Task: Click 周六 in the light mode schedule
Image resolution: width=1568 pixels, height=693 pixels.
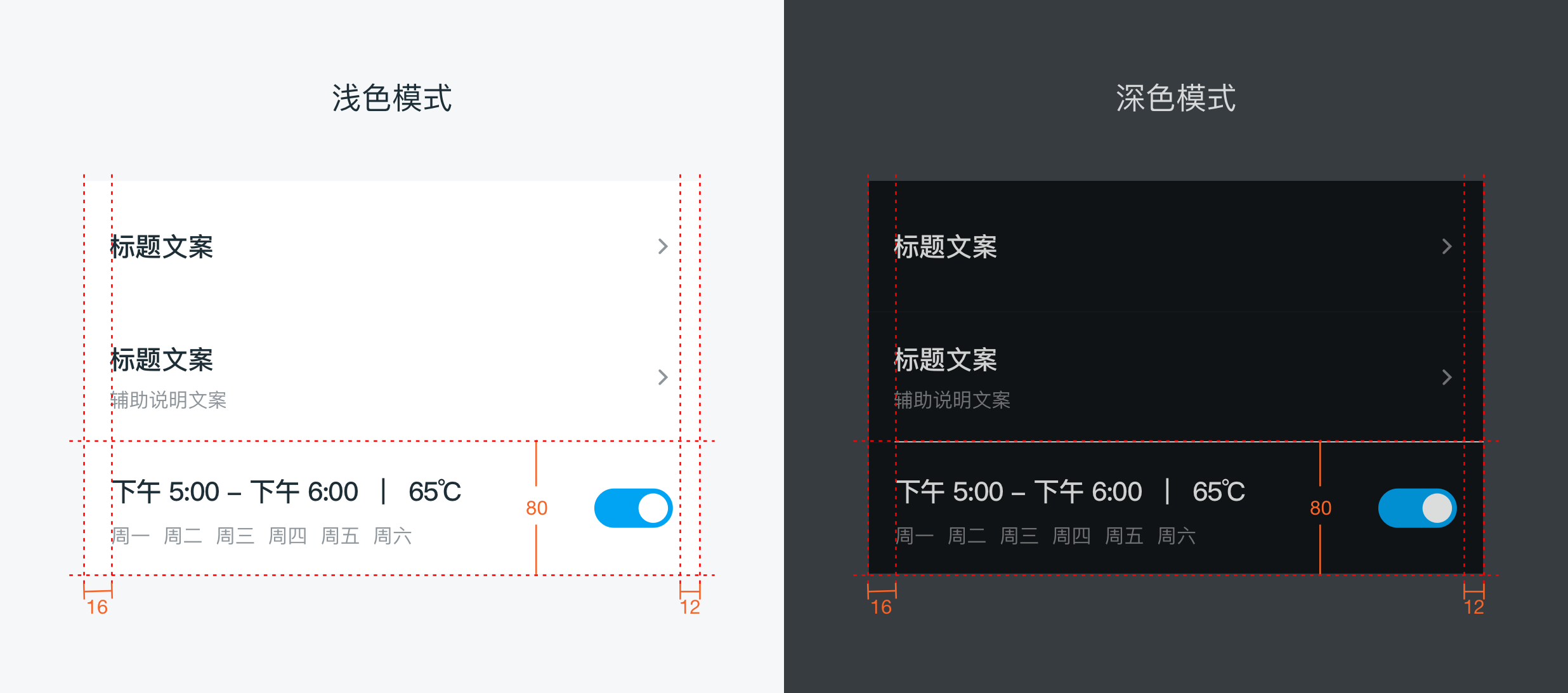Action: [x=393, y=536]
